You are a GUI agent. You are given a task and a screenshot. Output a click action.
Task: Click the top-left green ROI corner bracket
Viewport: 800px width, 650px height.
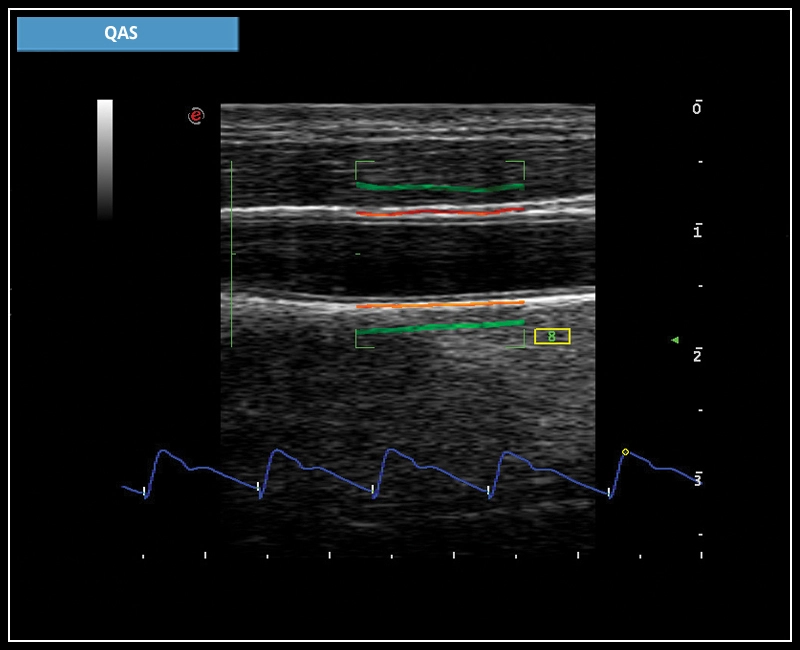(x=360, y=165)
